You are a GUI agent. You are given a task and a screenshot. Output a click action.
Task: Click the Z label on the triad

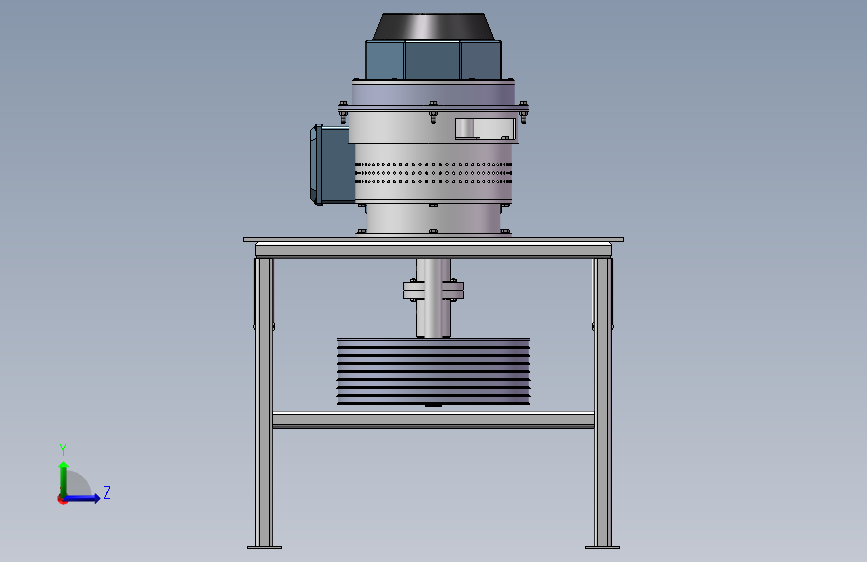coord(107,492)
